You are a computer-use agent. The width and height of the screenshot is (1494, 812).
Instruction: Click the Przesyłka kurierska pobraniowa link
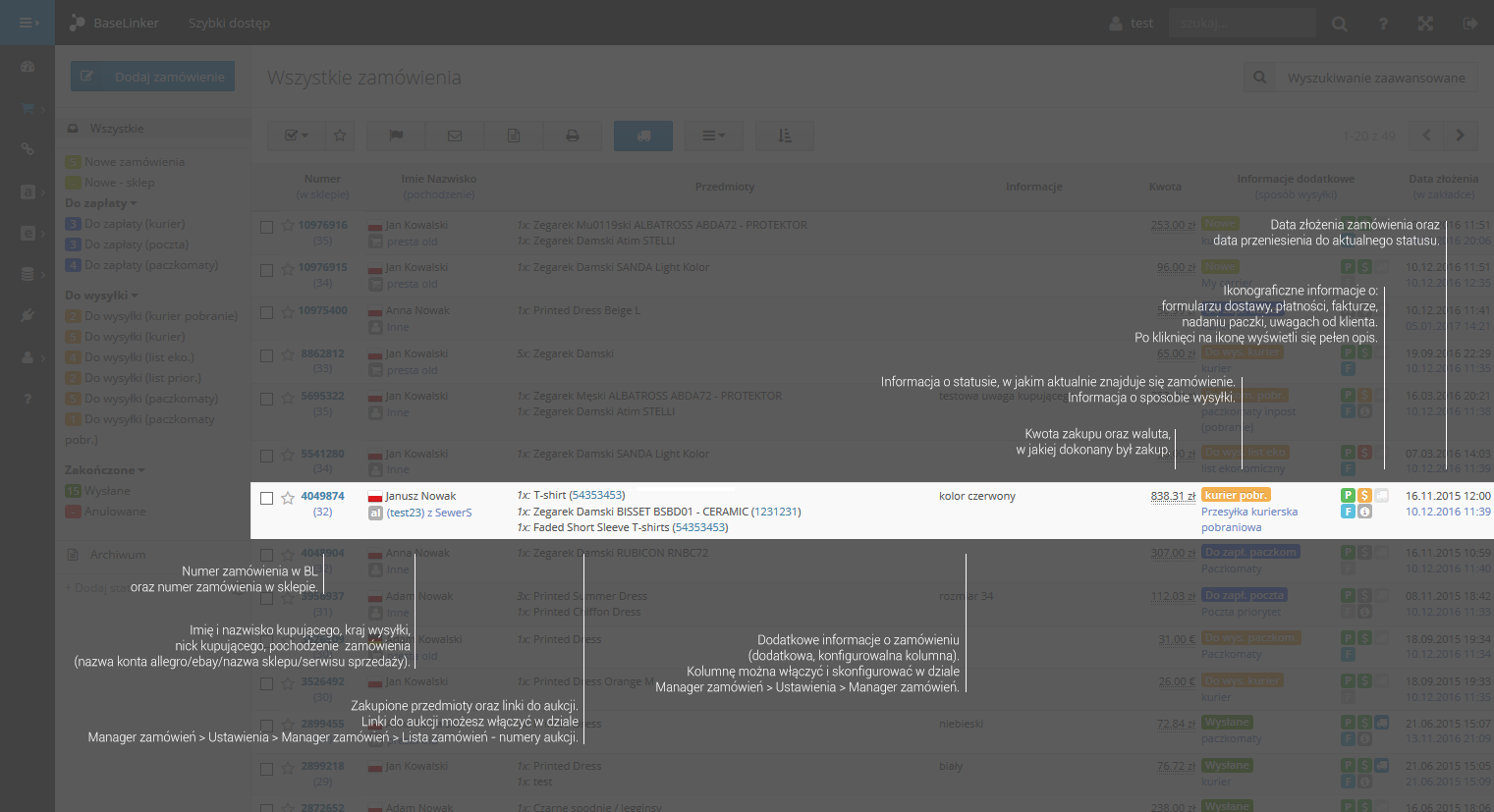coord(1249,519)
